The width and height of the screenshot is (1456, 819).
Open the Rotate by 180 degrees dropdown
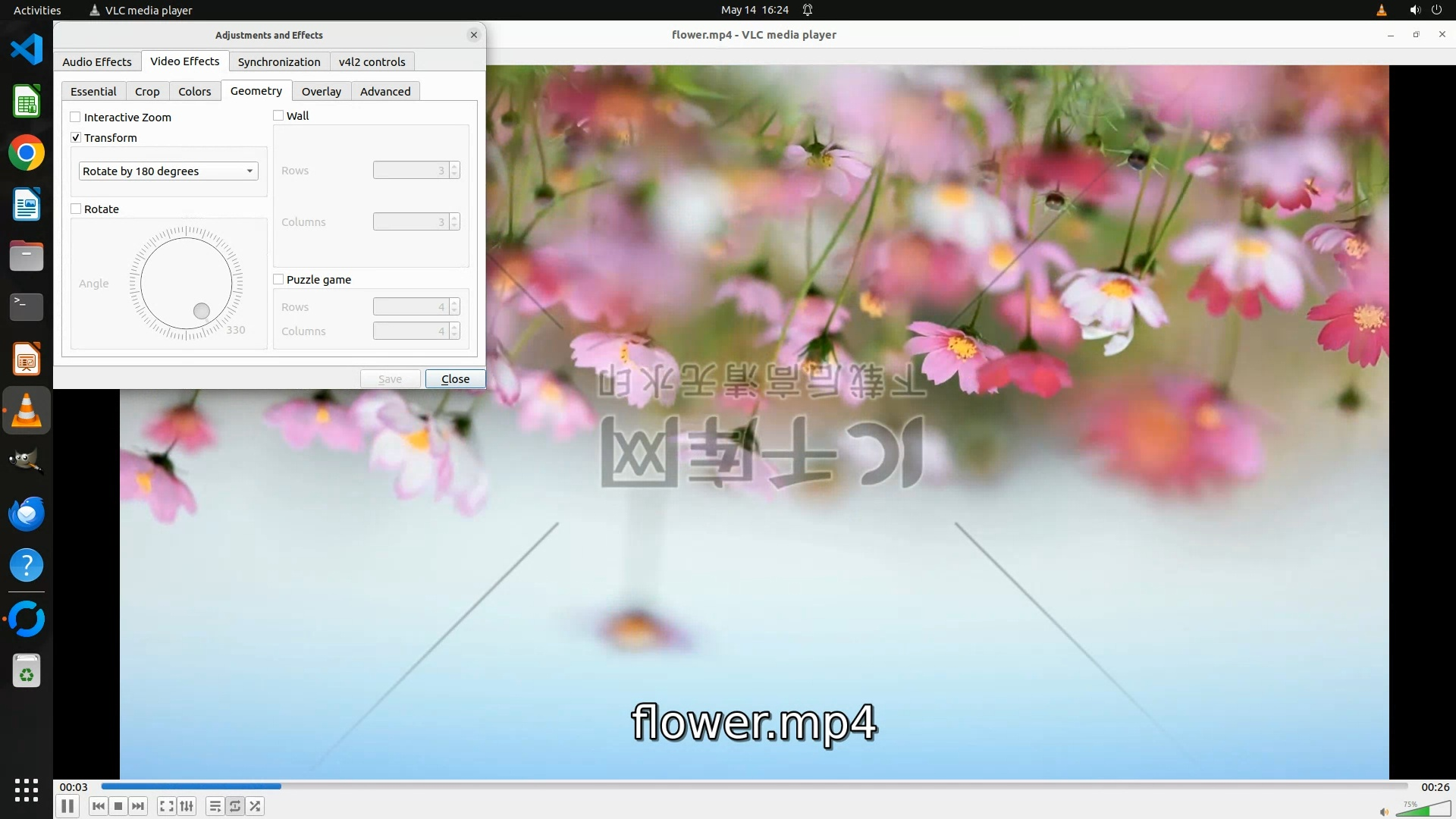click(168, 171)
